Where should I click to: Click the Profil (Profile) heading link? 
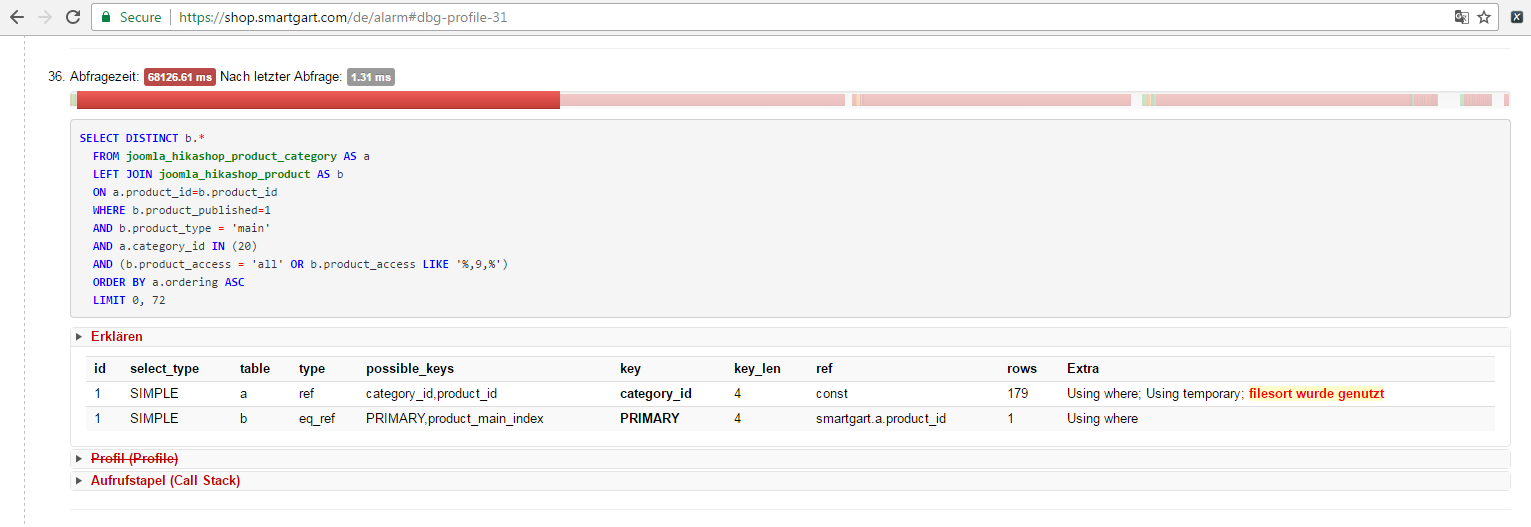(134, 459)
